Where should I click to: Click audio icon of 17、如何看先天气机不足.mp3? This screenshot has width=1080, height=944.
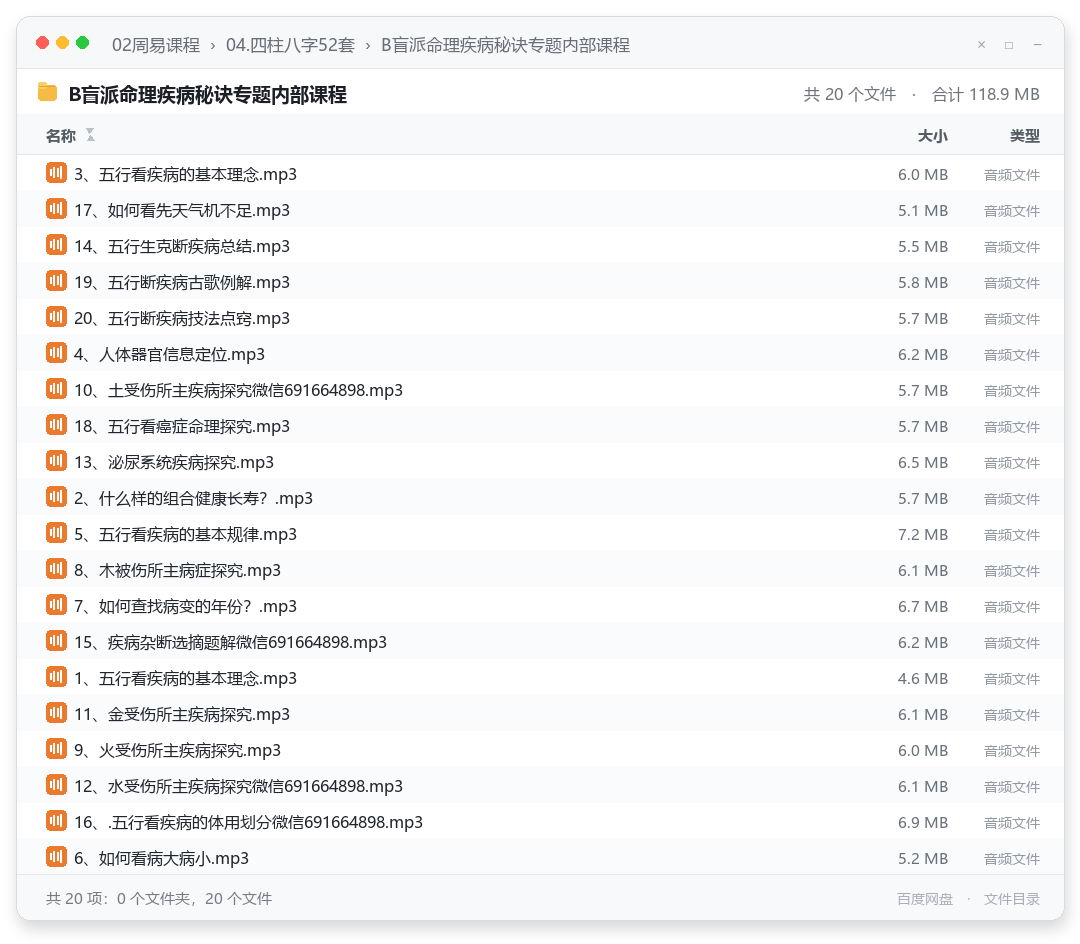tap(56, 209)
